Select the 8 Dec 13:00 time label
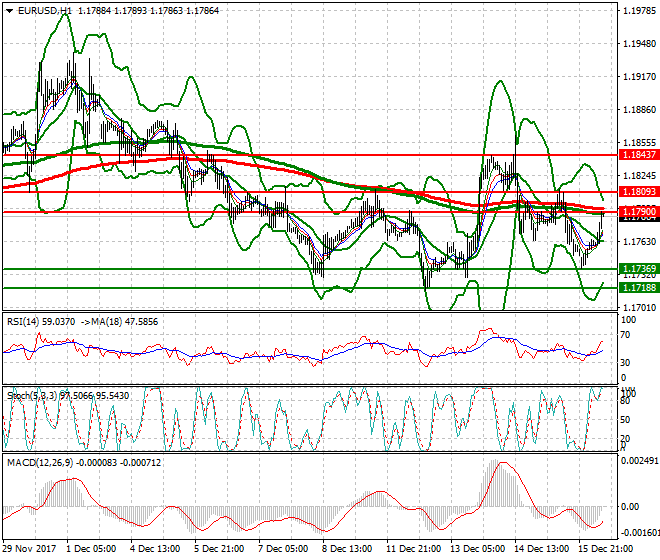The width and height of the screenshot is (660, 560). (349, 549)
